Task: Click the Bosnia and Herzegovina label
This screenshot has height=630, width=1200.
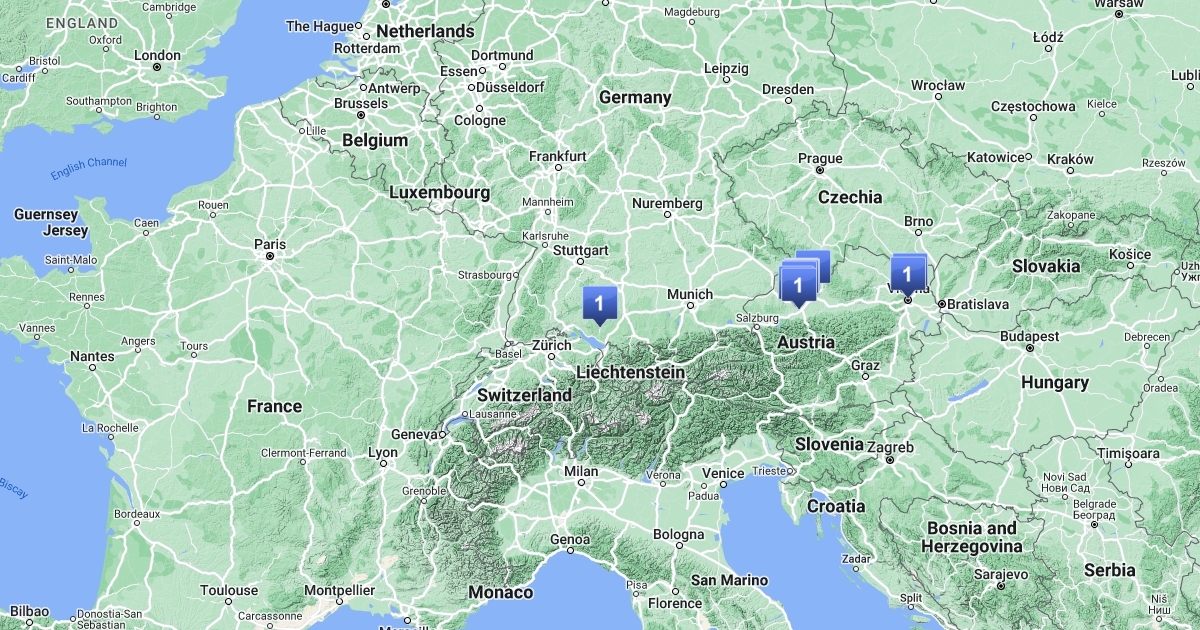Action: [972, 537]
